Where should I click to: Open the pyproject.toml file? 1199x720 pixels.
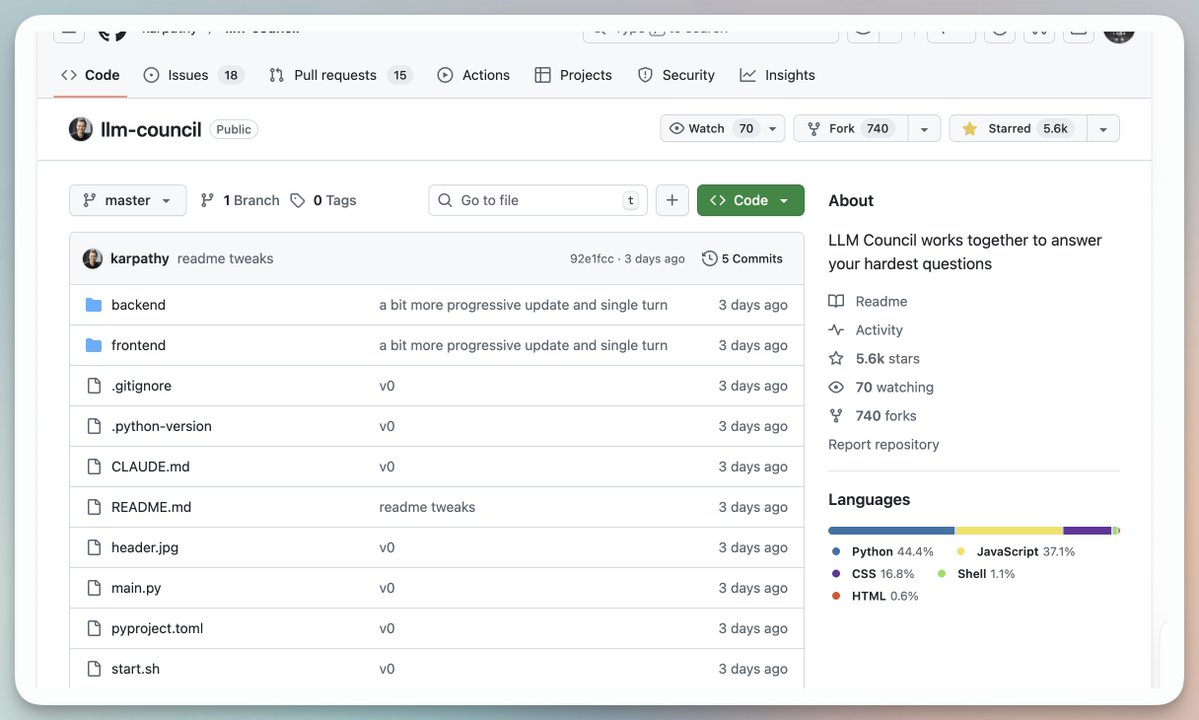tap(158, 629)
